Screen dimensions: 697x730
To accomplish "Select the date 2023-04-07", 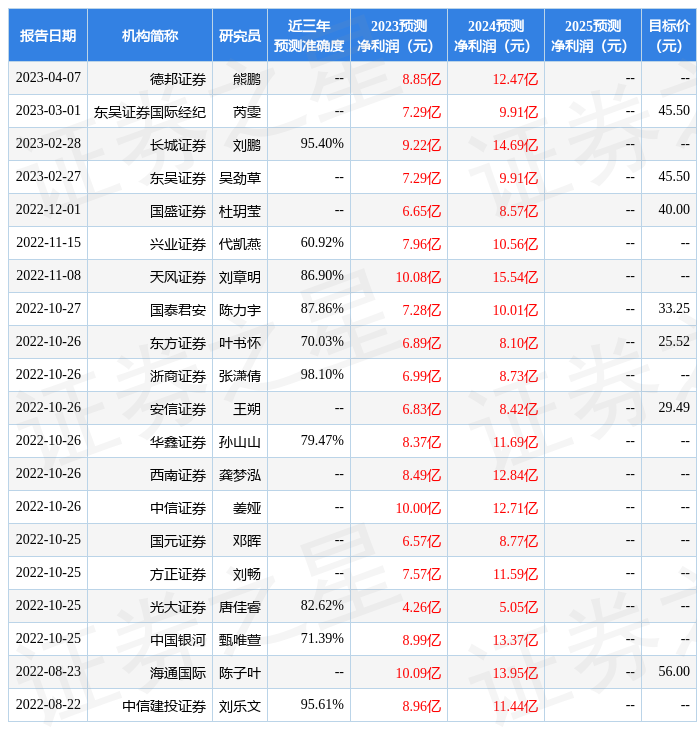I will (48, 77).
